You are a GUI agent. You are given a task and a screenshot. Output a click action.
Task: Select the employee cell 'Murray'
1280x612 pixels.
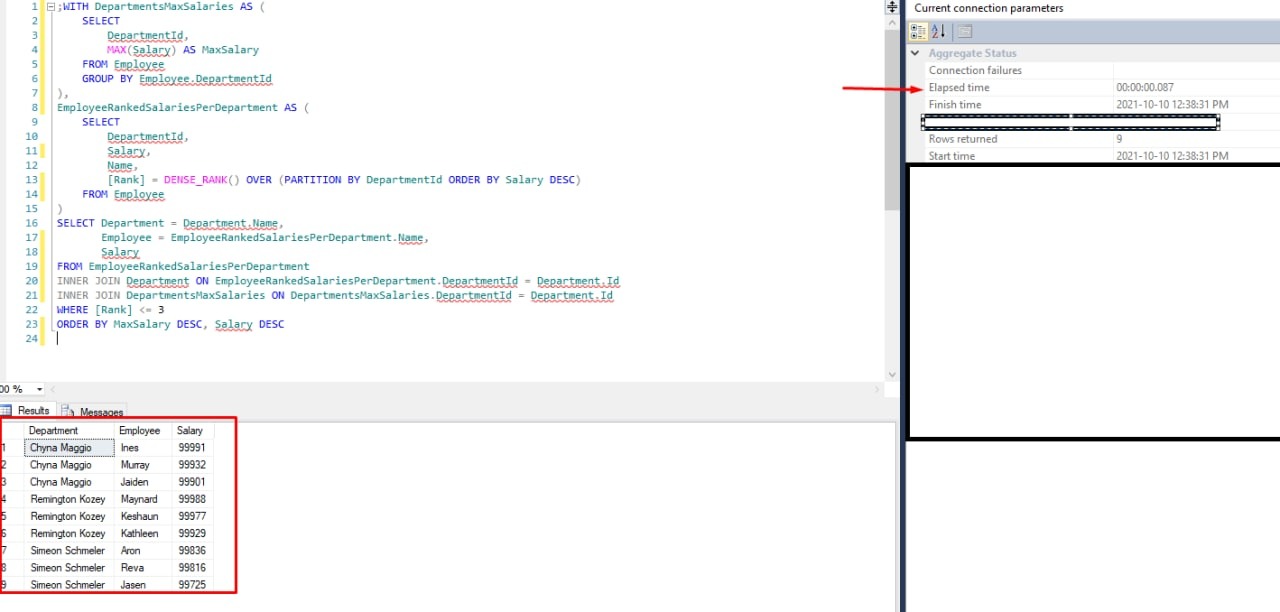[143, 465]
